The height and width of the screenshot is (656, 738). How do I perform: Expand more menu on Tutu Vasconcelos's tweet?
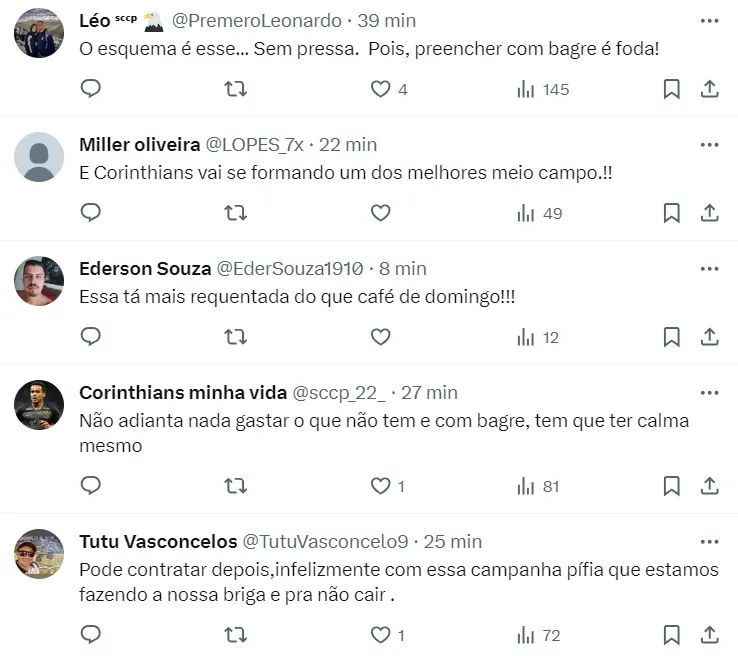pos(709,541)
